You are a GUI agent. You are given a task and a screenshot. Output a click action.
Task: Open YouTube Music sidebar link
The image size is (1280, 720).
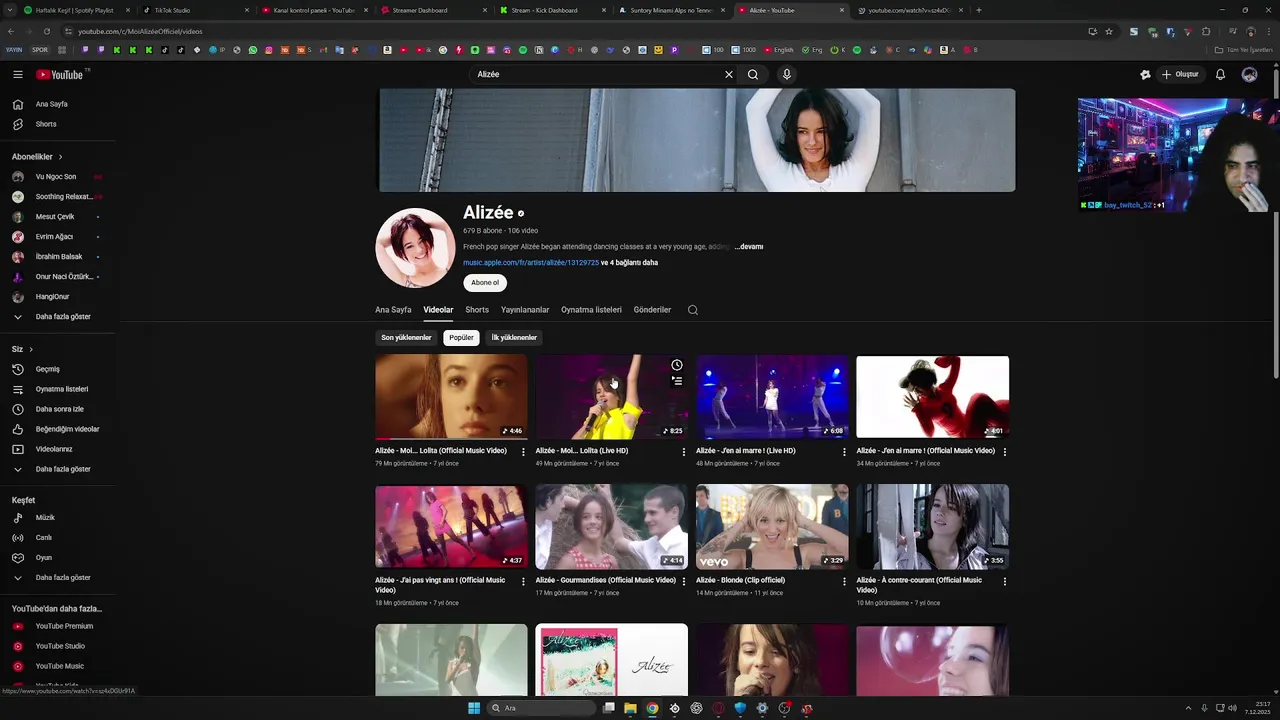(x=60, y=666)
